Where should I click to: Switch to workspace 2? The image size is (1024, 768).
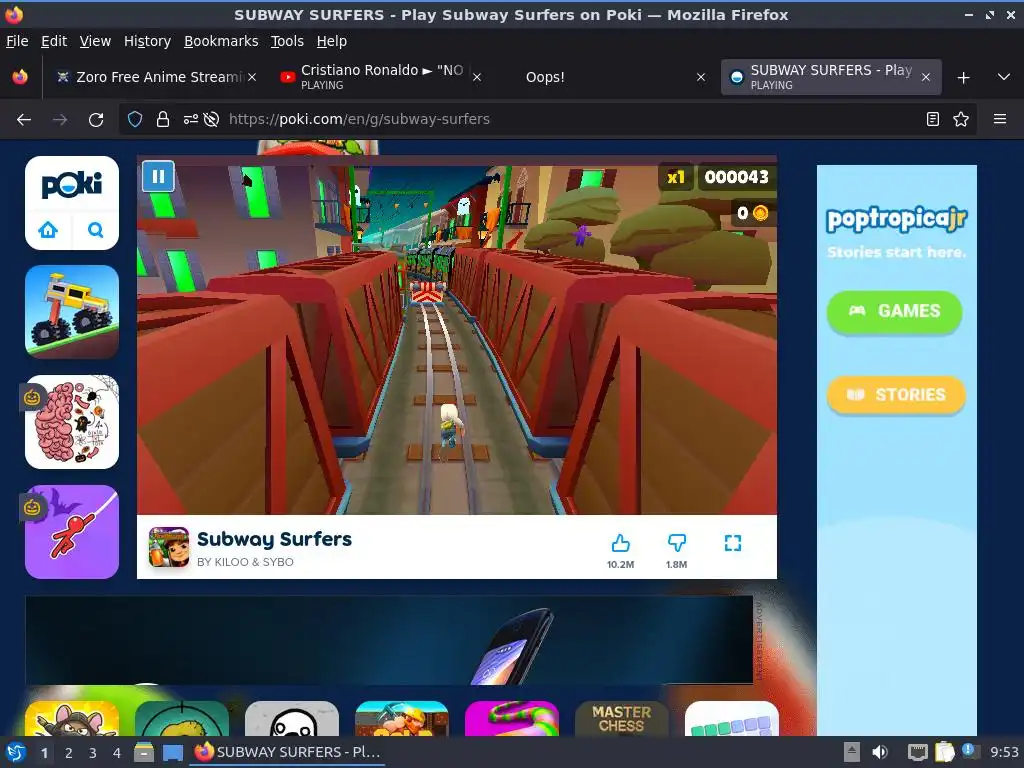[69, 753]
